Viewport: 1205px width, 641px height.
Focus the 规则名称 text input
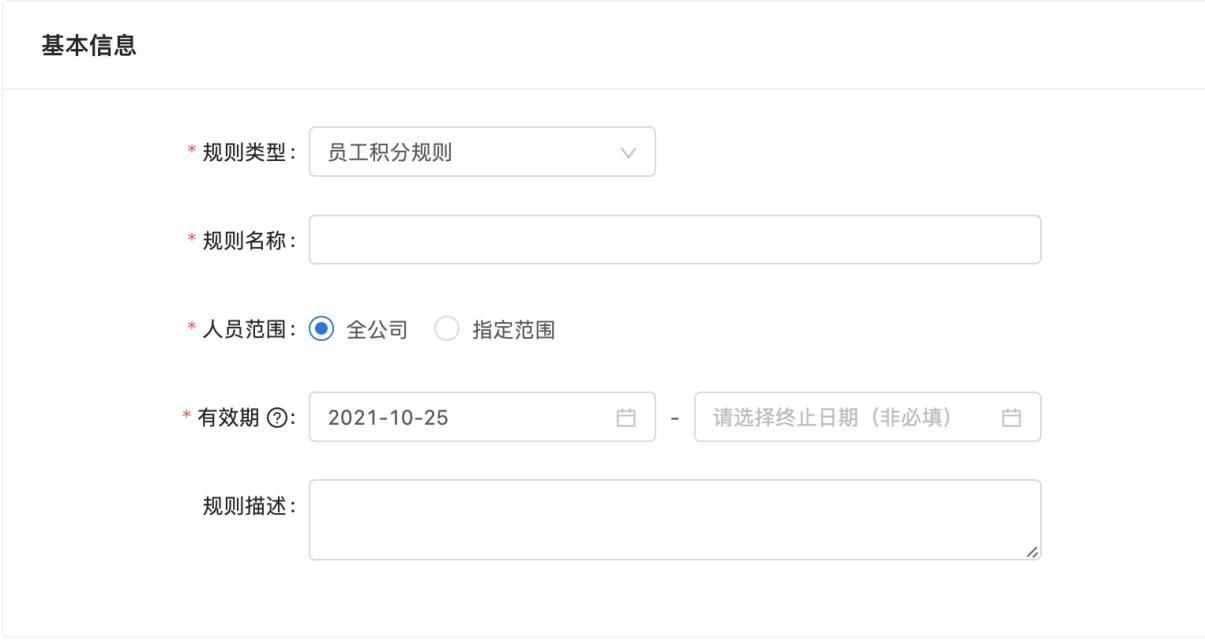point(675,240)
